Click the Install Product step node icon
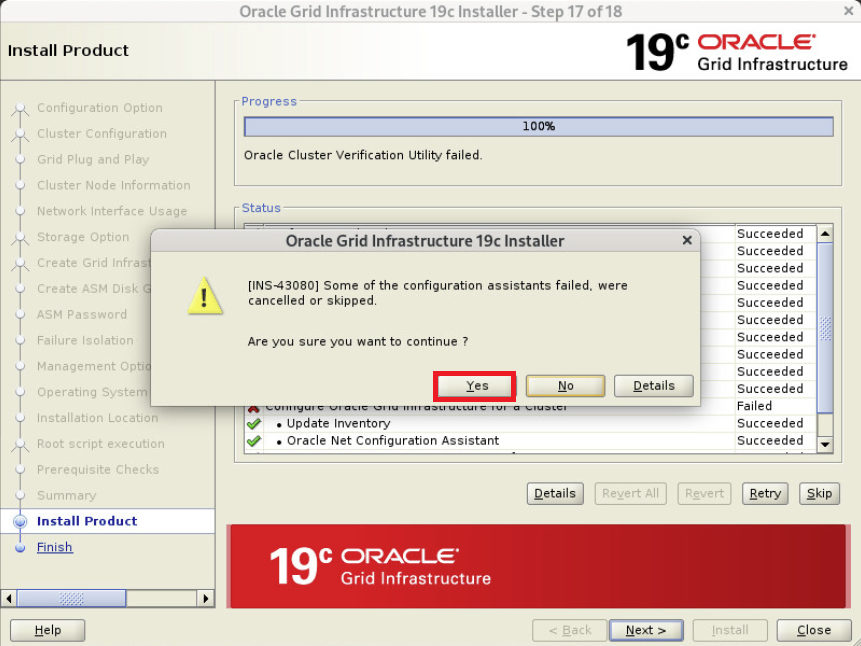 20,521
